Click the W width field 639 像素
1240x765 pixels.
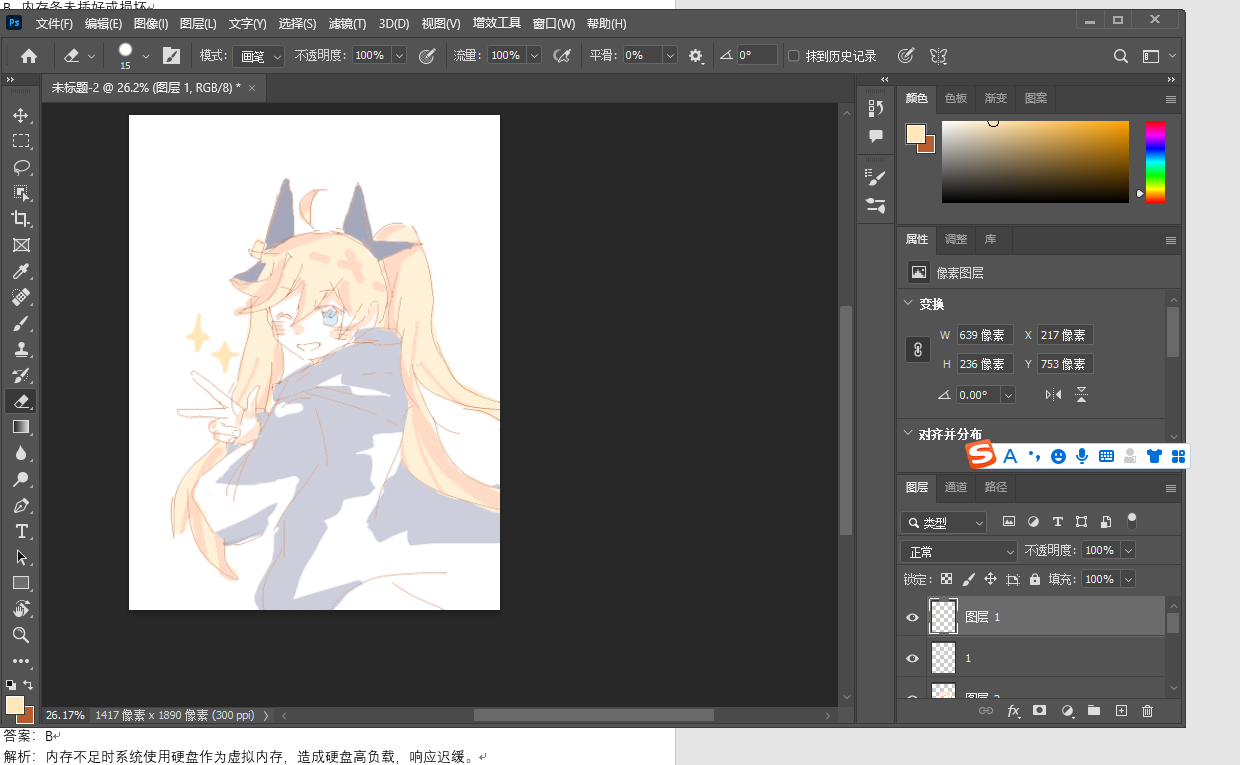[x=985, y=336]
